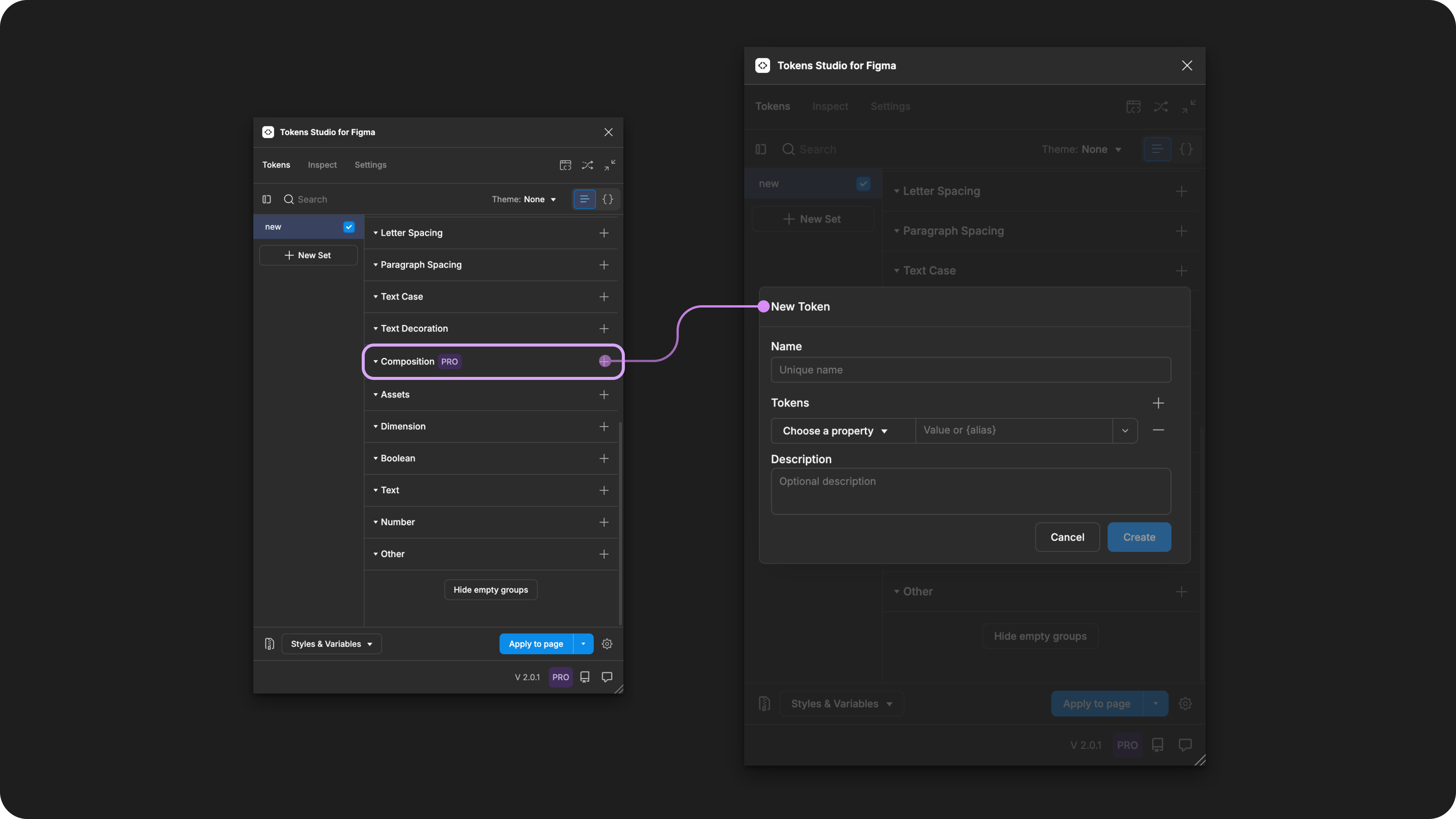Add a new Assets token in left window

tap(604, 394)
